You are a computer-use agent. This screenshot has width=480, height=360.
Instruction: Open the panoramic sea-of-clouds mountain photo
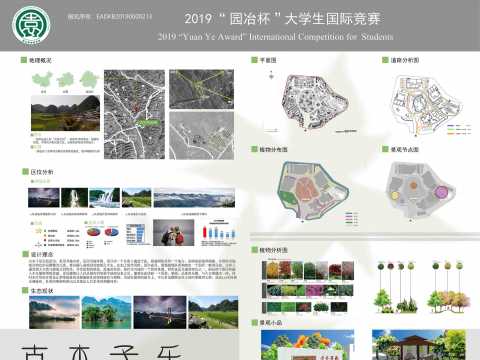click(x=194, y=197)
